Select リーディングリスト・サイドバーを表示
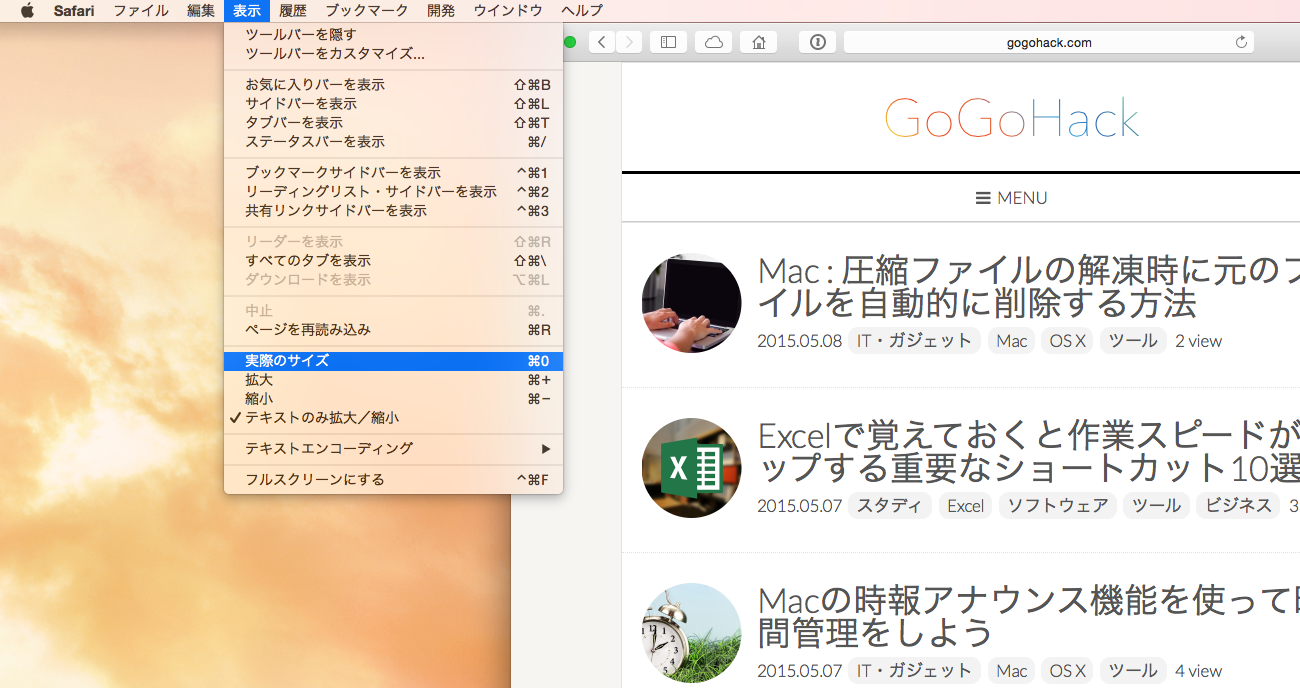 click(393, 192)
